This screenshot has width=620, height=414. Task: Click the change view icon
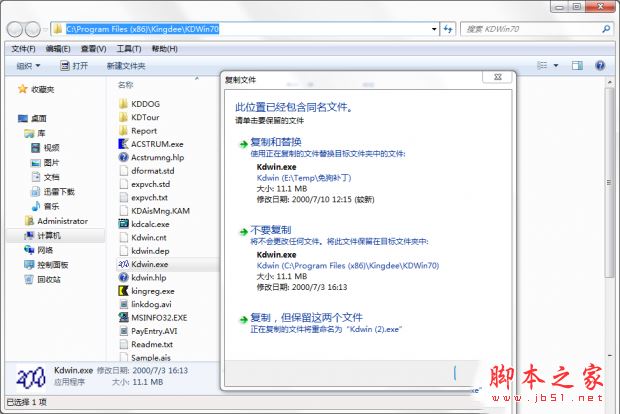[542, 65]
